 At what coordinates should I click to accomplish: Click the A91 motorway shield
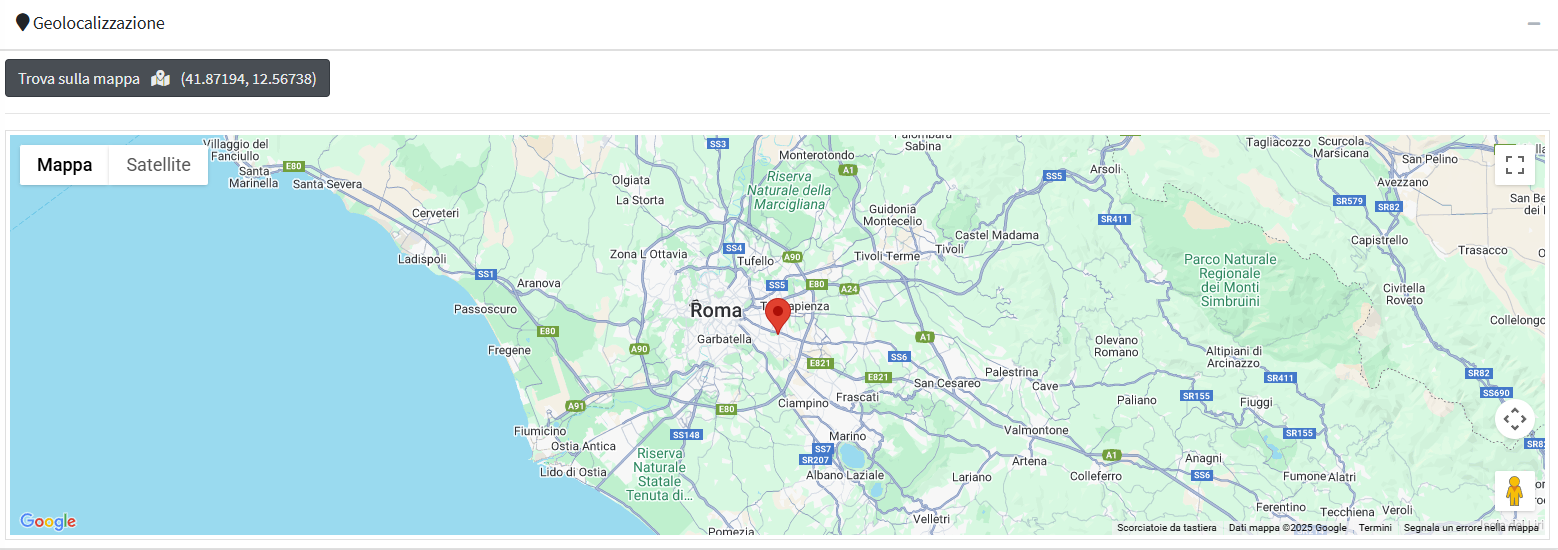coord(575,406)
